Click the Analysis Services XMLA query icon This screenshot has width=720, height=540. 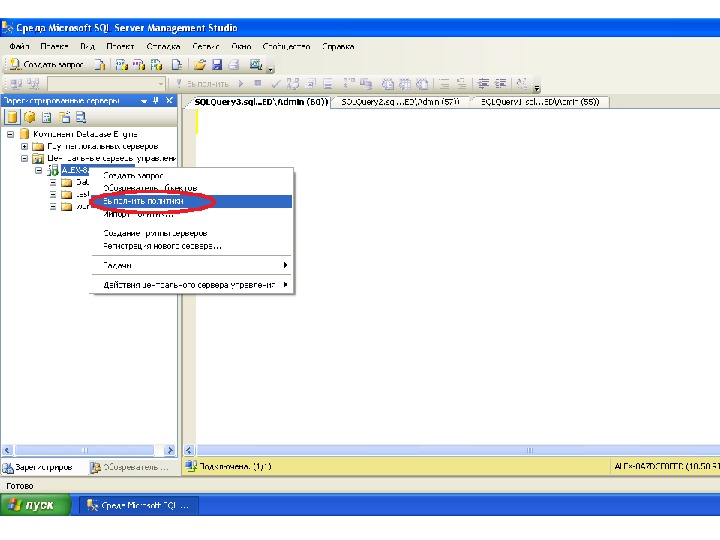157,65
